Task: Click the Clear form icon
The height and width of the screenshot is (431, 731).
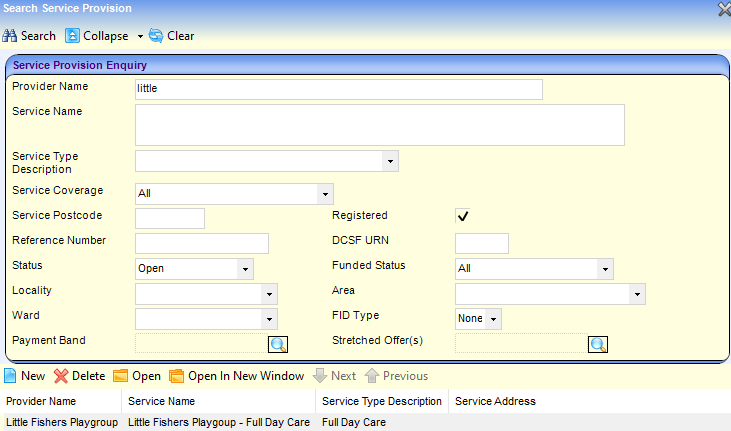Action: click(156, 36)
